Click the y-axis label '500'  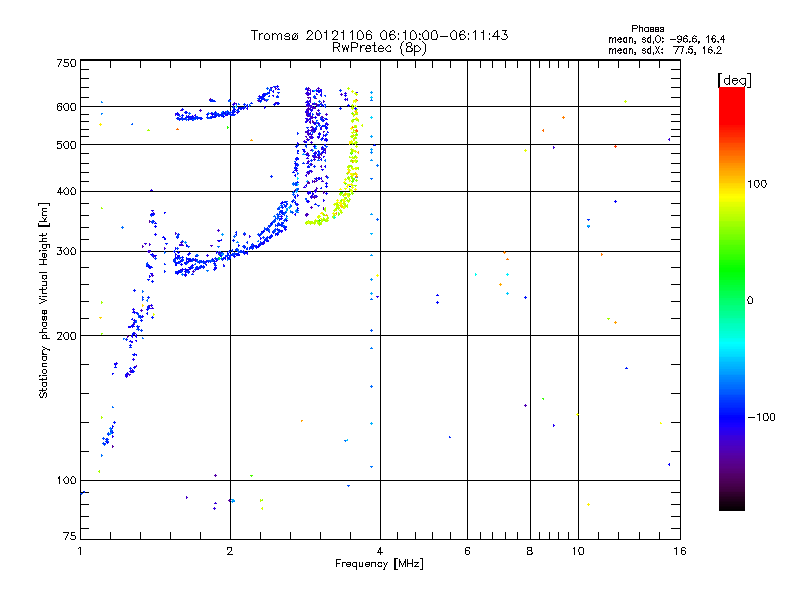point(66,145)
